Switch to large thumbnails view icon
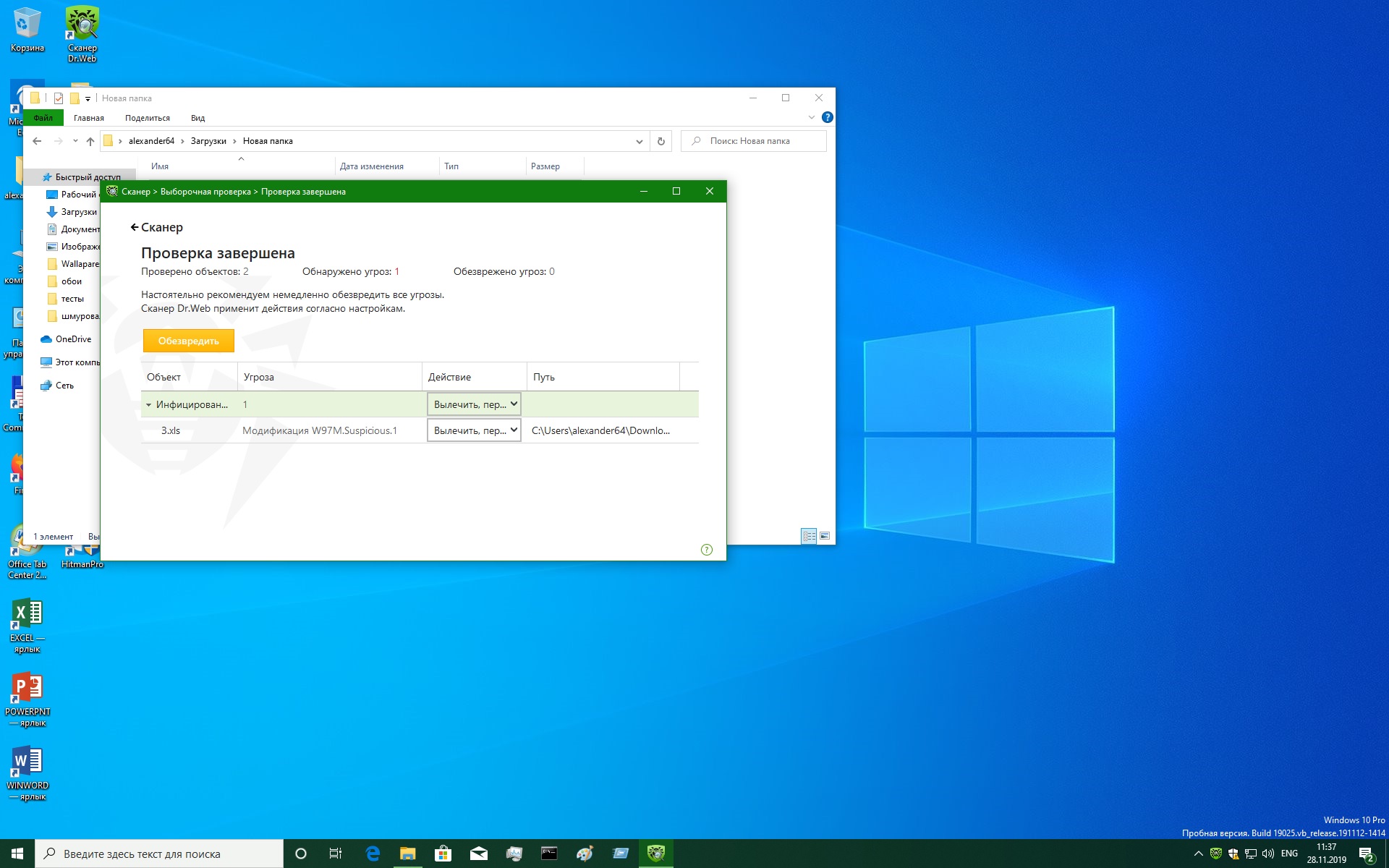 825,536
